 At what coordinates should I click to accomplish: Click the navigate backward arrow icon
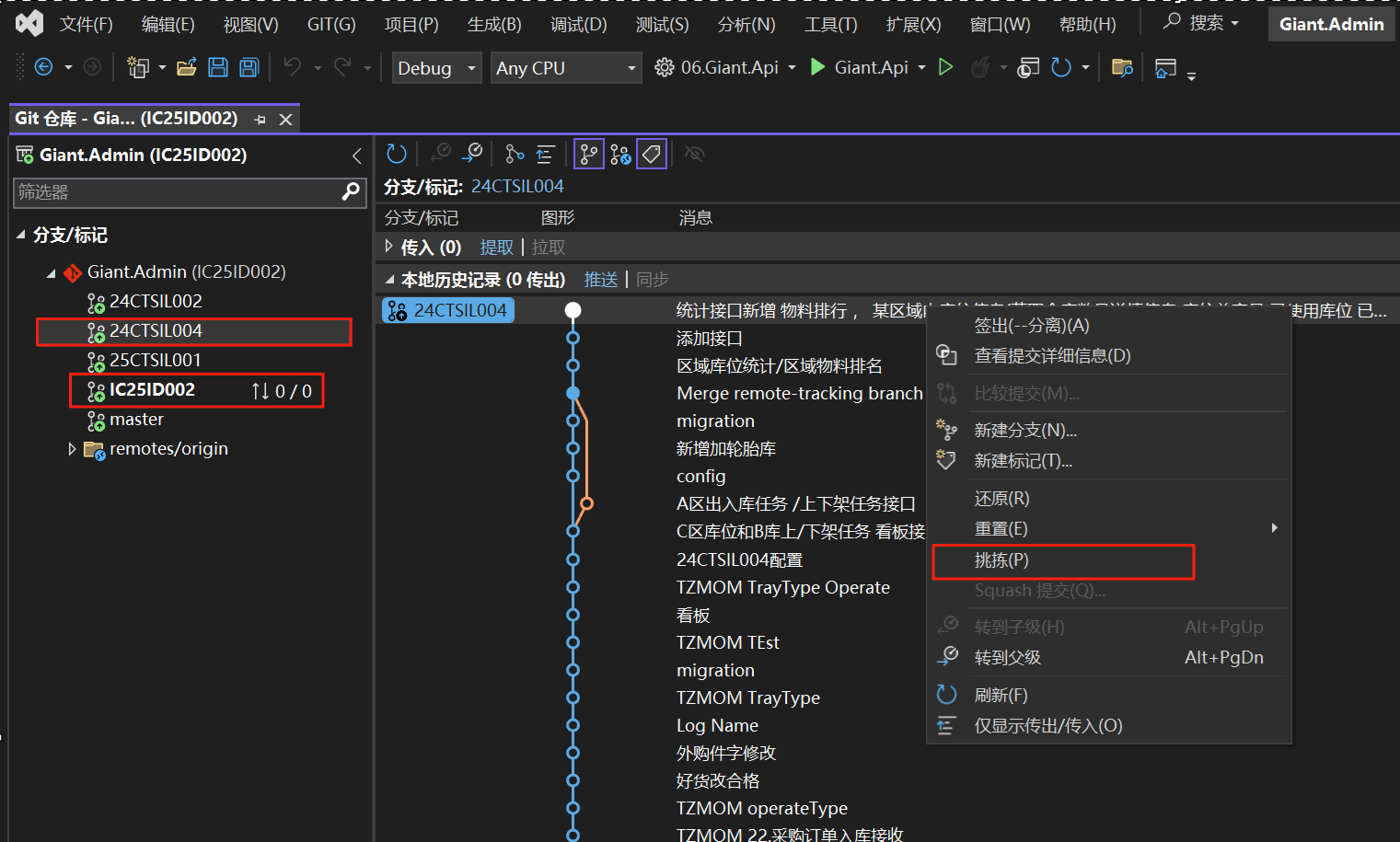(43, 67)
